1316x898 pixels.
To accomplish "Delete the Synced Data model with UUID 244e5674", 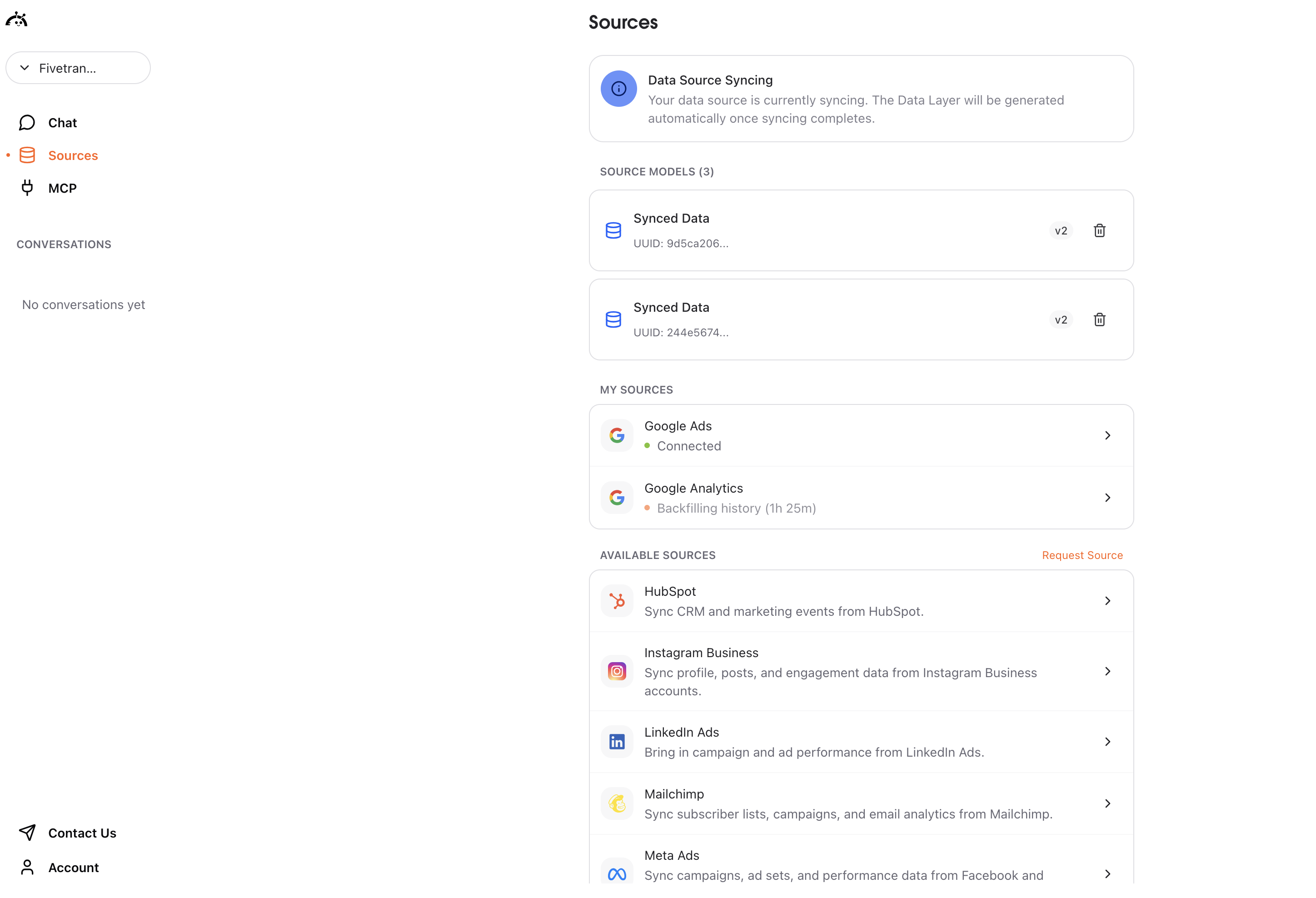I will click(1099, 319).
